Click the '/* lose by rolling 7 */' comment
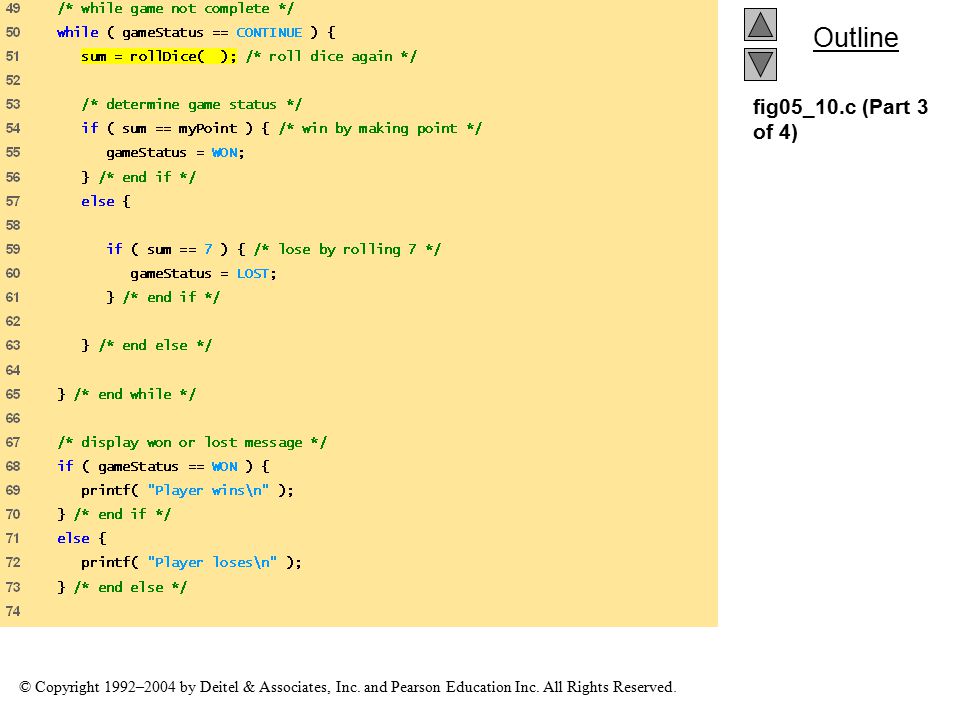 pyautogui.click(x=347, y=249)
